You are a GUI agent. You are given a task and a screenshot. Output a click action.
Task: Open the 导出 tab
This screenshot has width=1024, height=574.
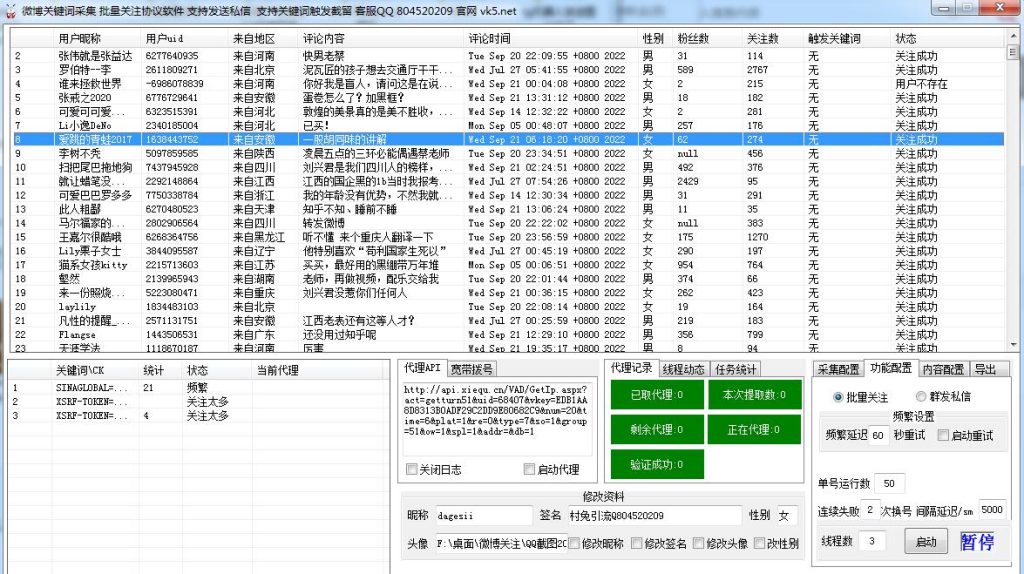coord(985,369)
